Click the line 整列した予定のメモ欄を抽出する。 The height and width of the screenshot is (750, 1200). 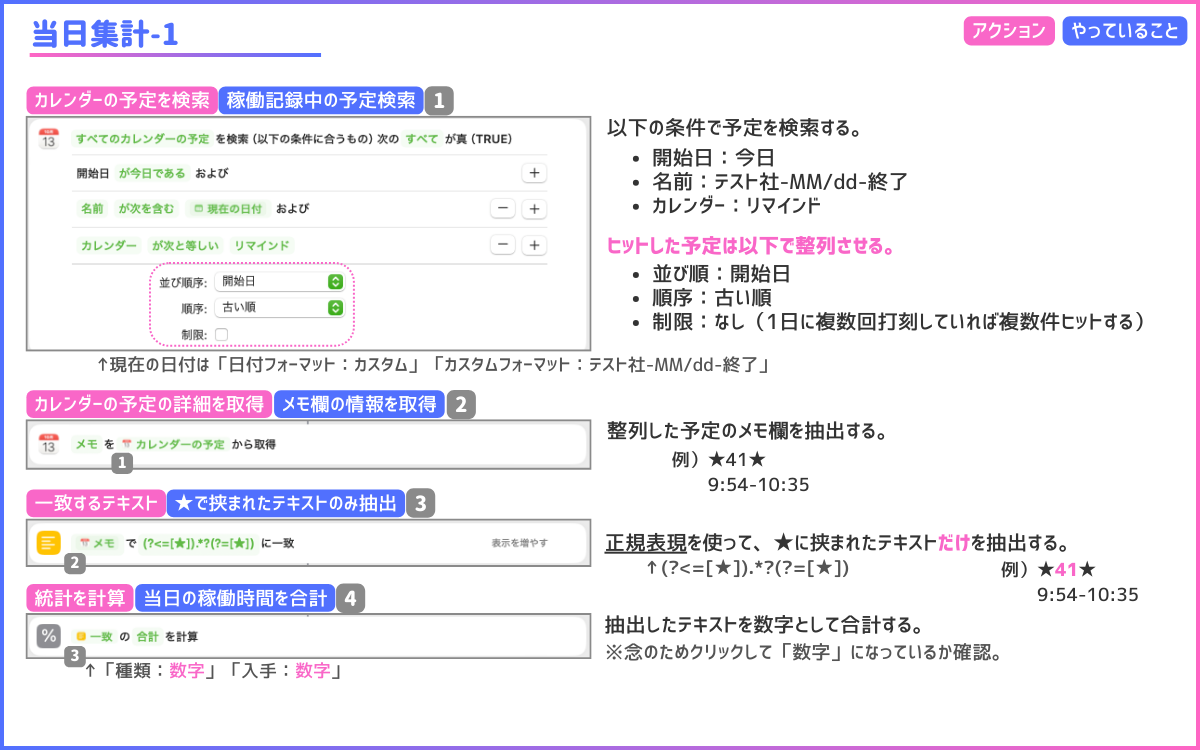click(747, 431)
